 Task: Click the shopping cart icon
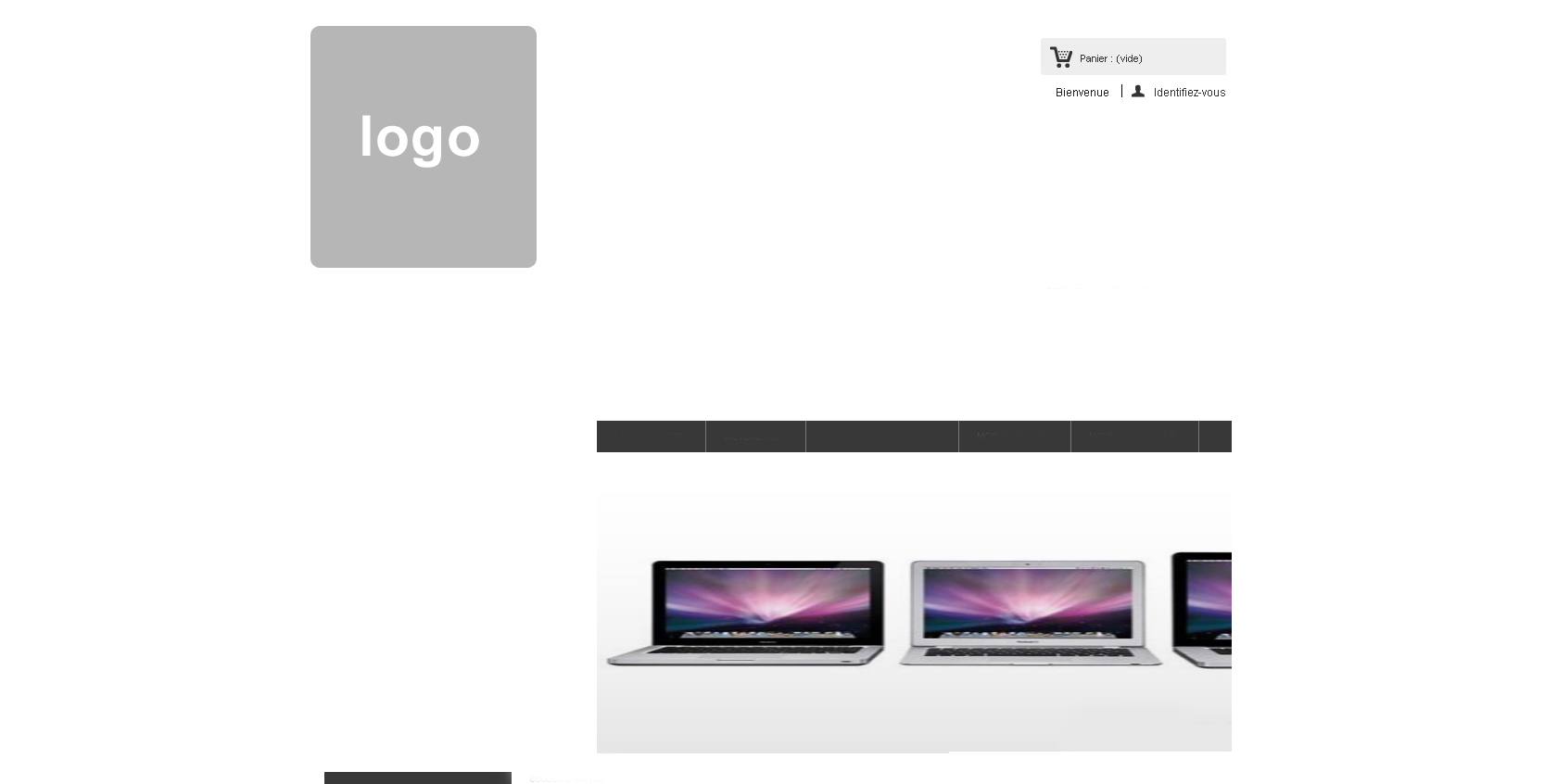coord(1061,57)
